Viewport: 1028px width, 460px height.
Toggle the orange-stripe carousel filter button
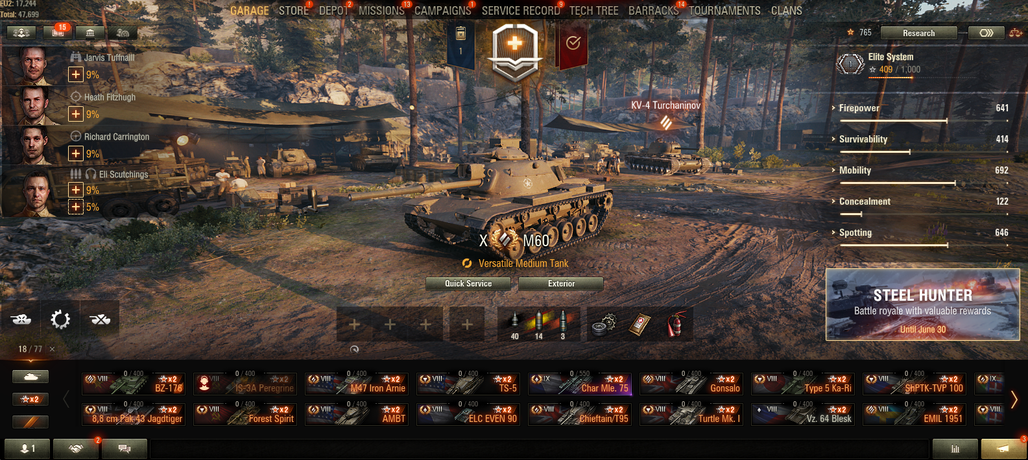[30, 422]
